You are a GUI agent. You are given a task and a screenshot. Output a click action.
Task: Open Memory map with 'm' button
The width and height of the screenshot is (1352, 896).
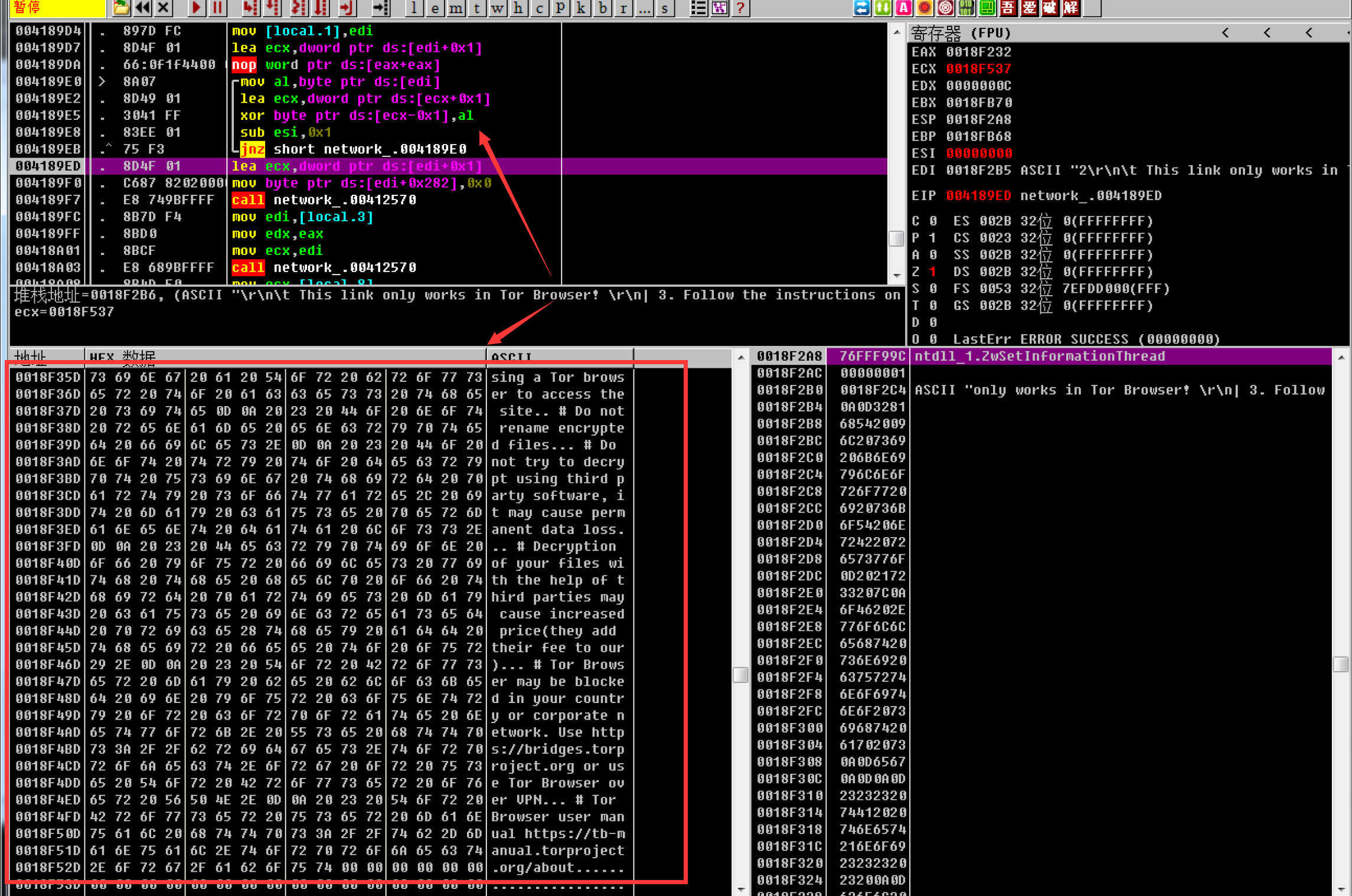pyautogui.click(x=456, y=8)
